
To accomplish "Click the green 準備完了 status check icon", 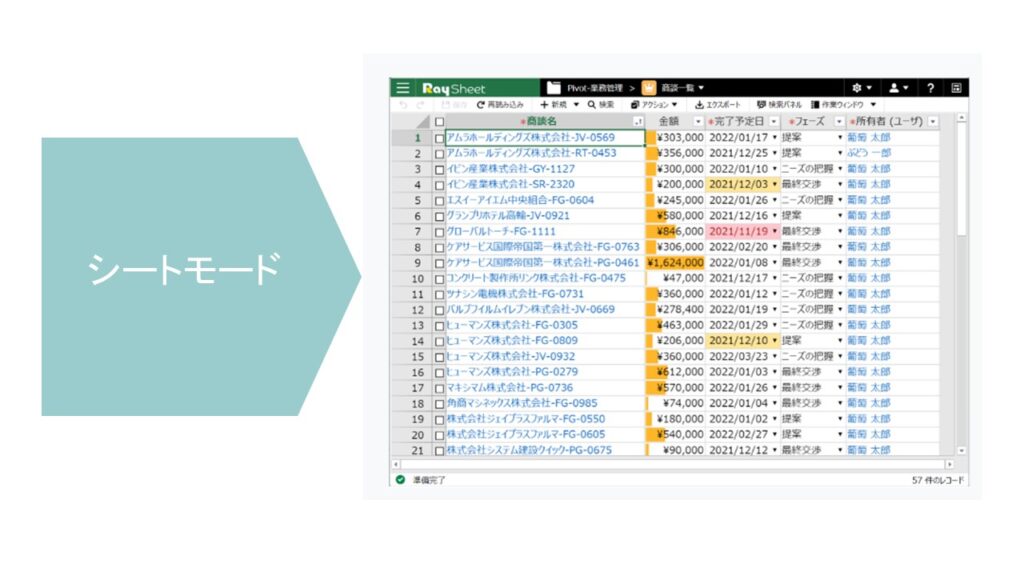I will (400, 480).
